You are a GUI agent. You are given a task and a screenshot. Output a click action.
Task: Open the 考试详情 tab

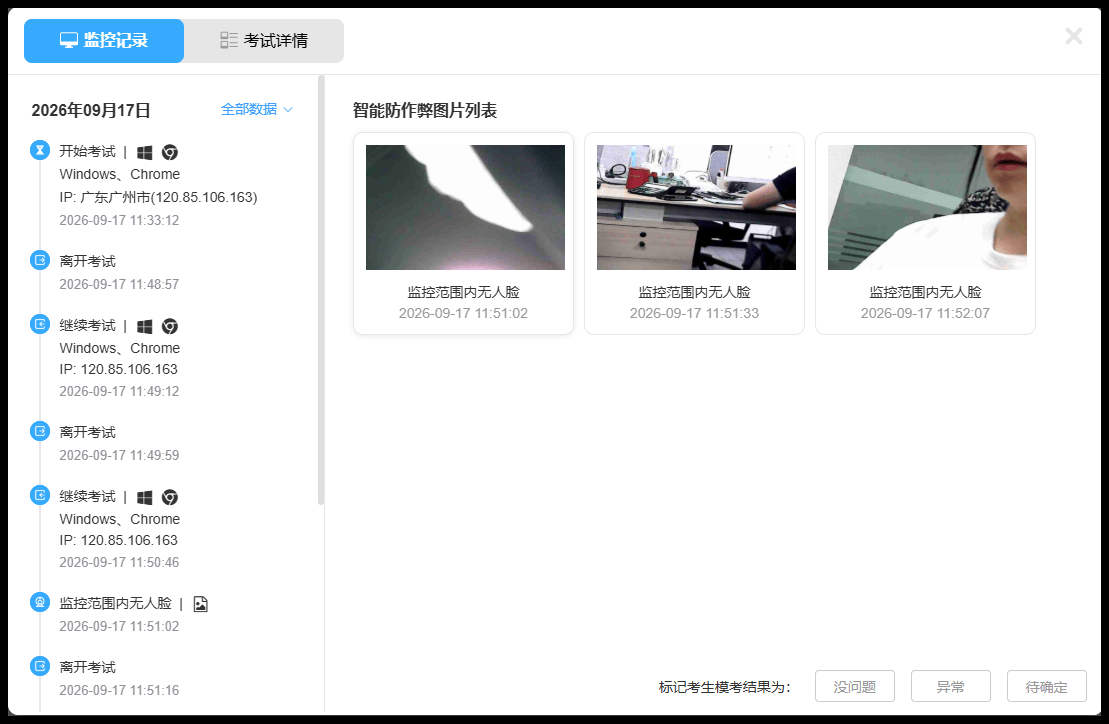tap(264, 41)
